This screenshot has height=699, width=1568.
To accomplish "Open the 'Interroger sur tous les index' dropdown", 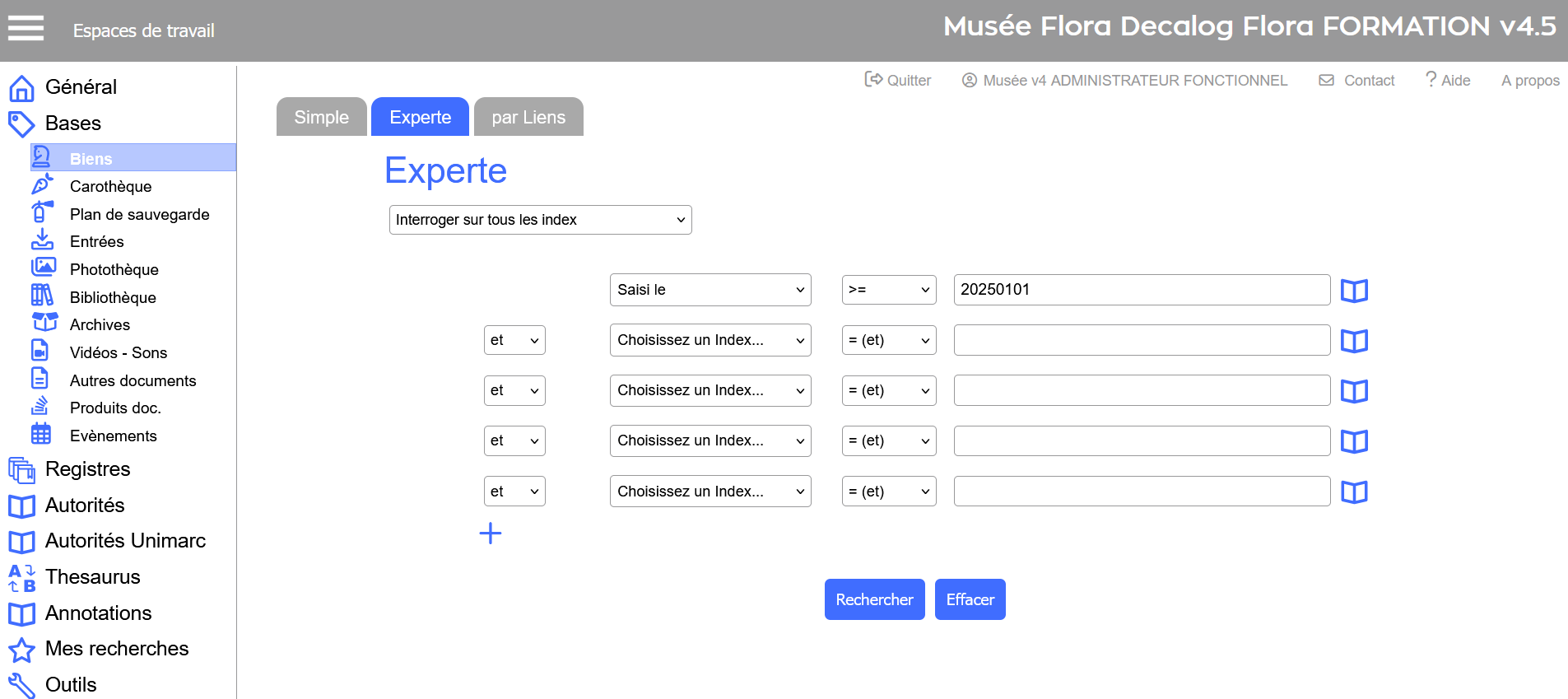I will point(540,220).
